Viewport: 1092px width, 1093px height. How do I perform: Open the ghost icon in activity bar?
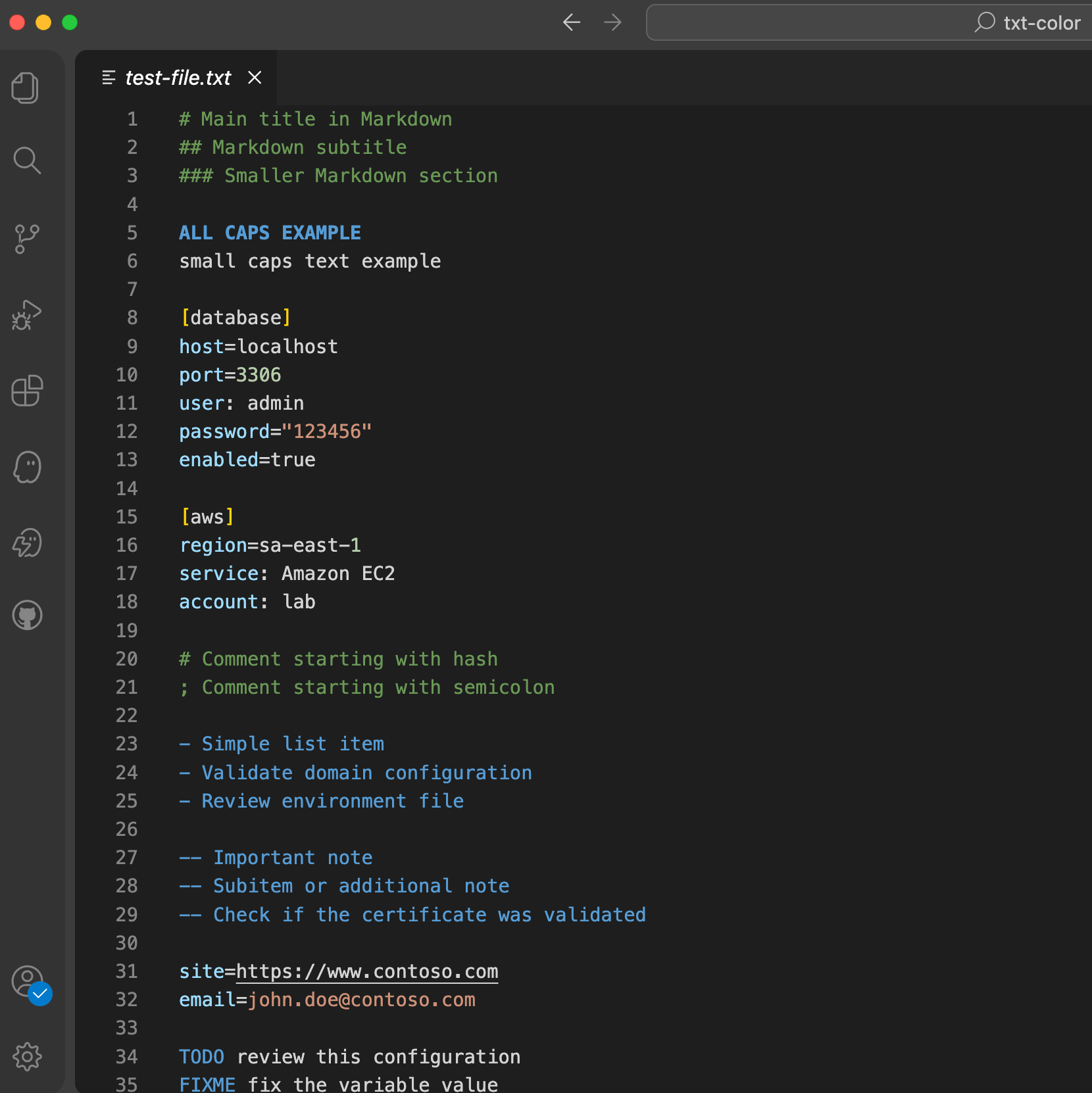tap(26, 467)
